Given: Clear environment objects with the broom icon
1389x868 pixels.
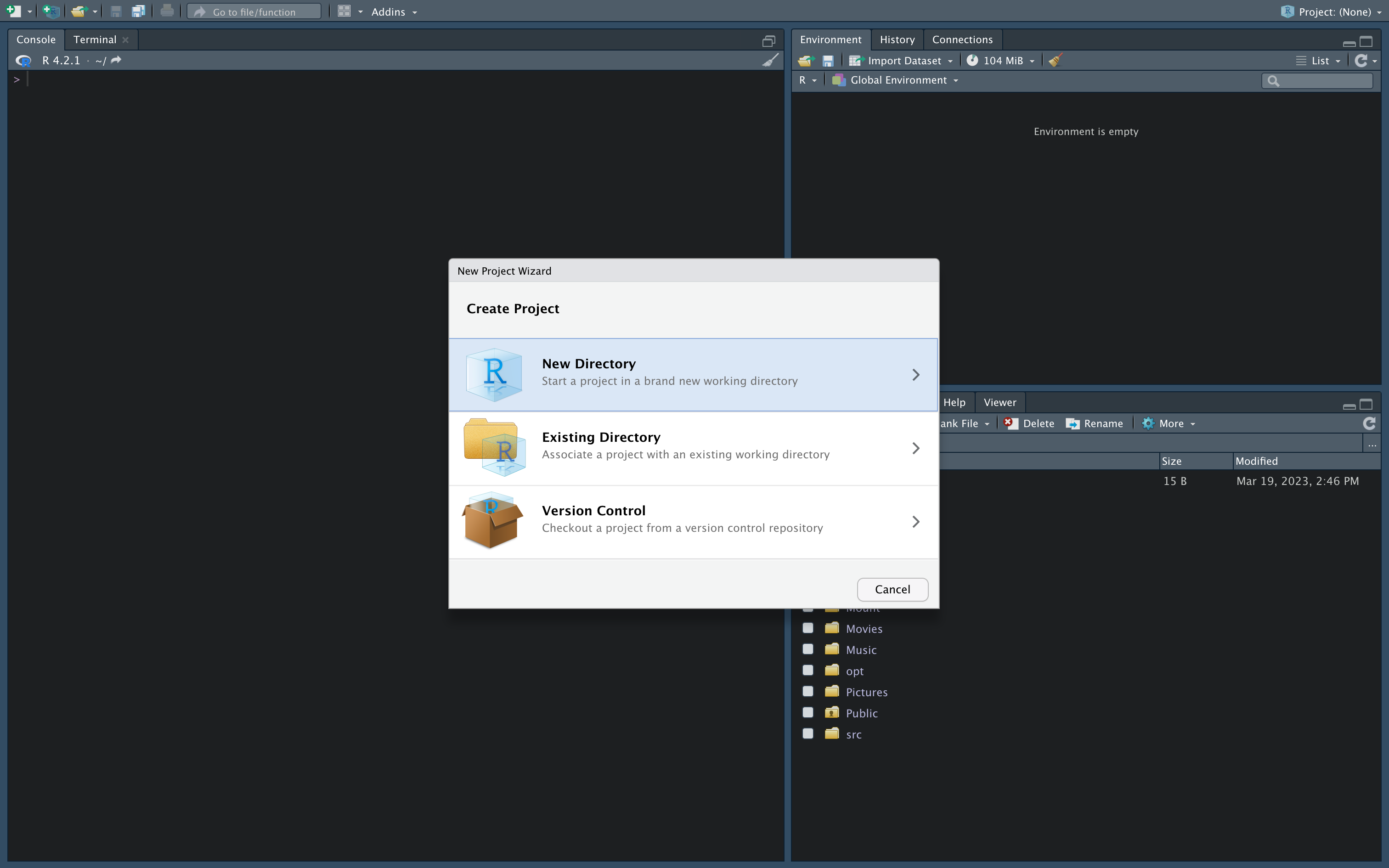Looking at the screenshot, I should (1055, 60).
